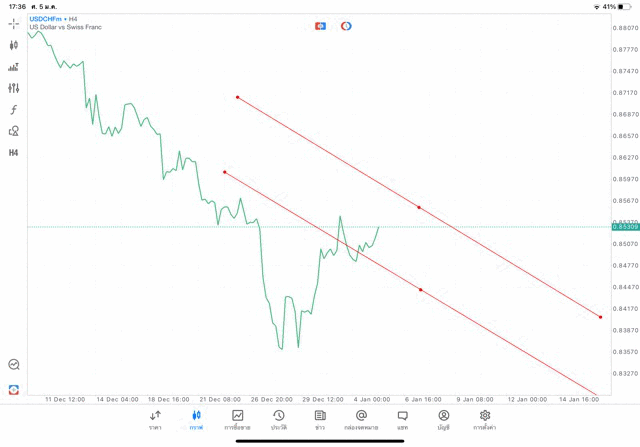
Task: Switch to the ราคา quotes tab
Action: pyautogui.click(x=155, y=419)
